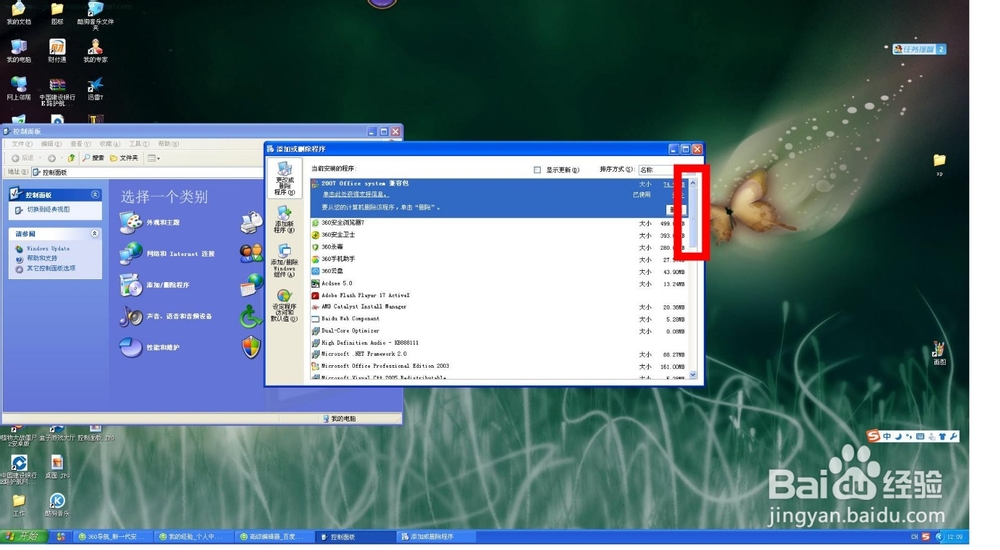Screen dimensions: 1000x550
Task: Switch to 360导航 taskbar button
Action: pyautogui.click(x=114, y=537)
